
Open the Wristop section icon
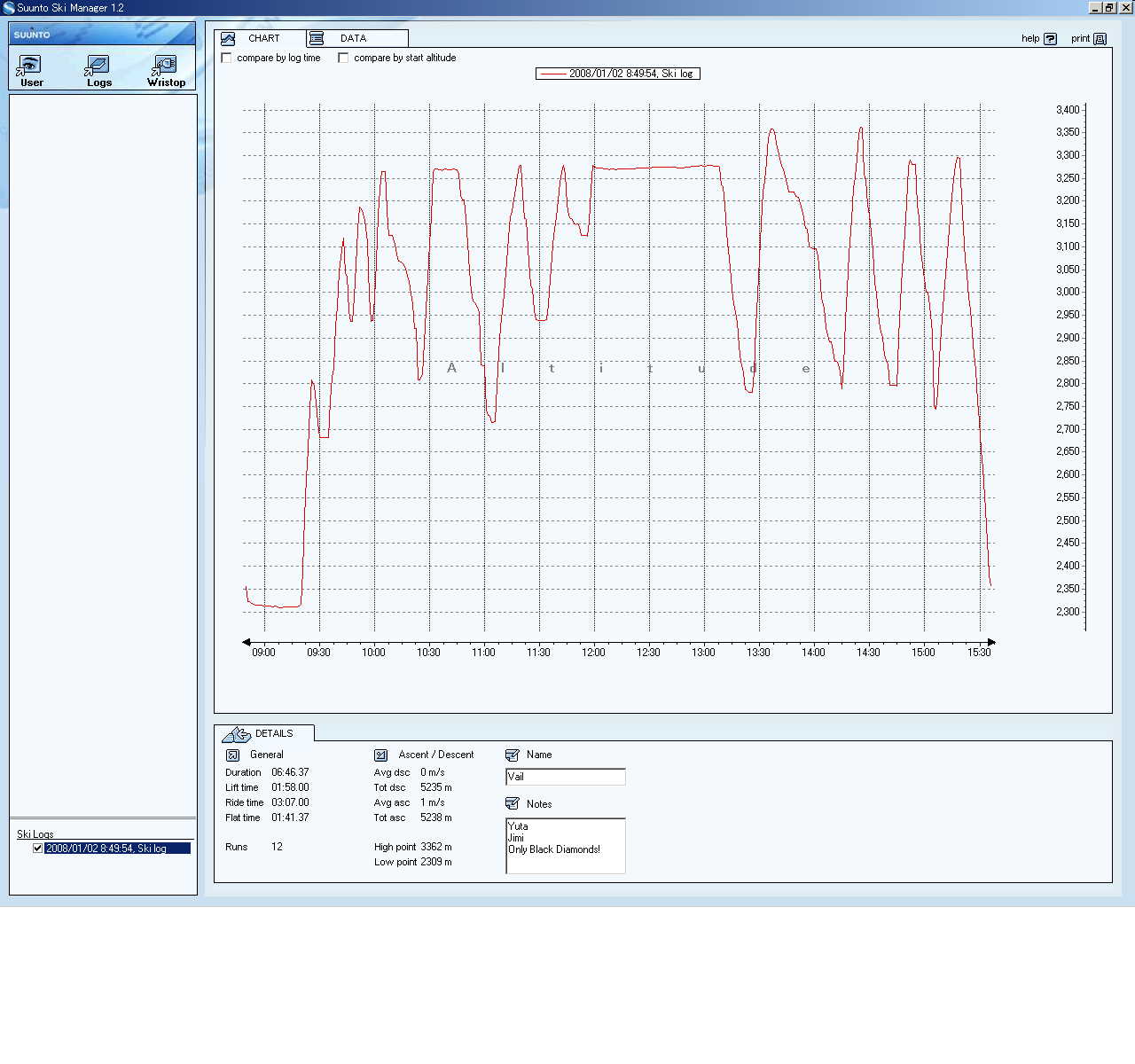pos(165,65)
